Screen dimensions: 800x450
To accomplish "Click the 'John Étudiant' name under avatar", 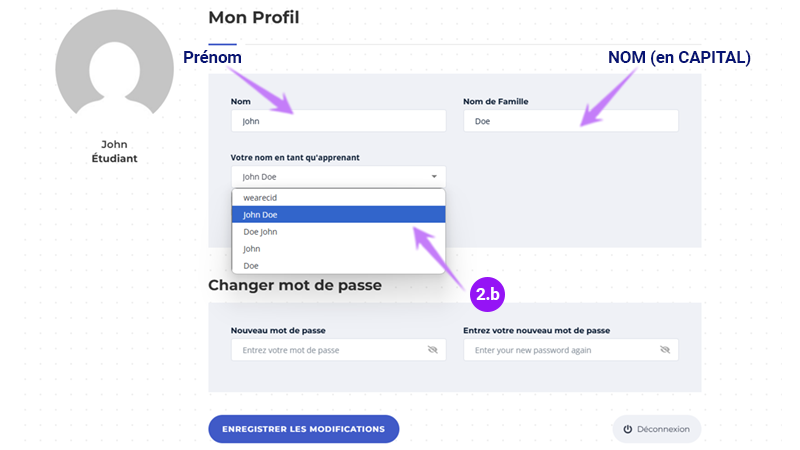I will coord(114,152).
